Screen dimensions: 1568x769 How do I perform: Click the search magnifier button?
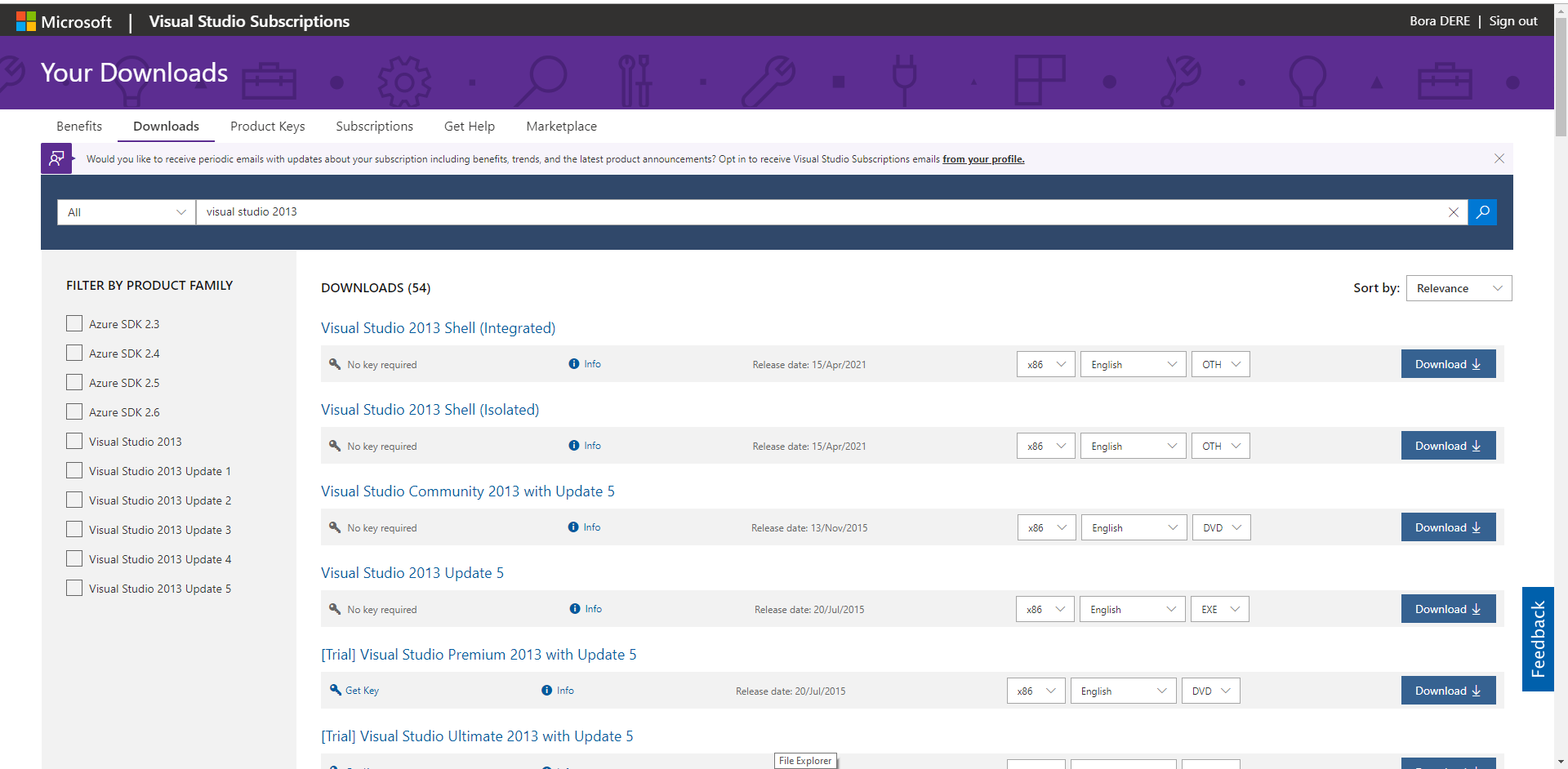click(1482, 212)
